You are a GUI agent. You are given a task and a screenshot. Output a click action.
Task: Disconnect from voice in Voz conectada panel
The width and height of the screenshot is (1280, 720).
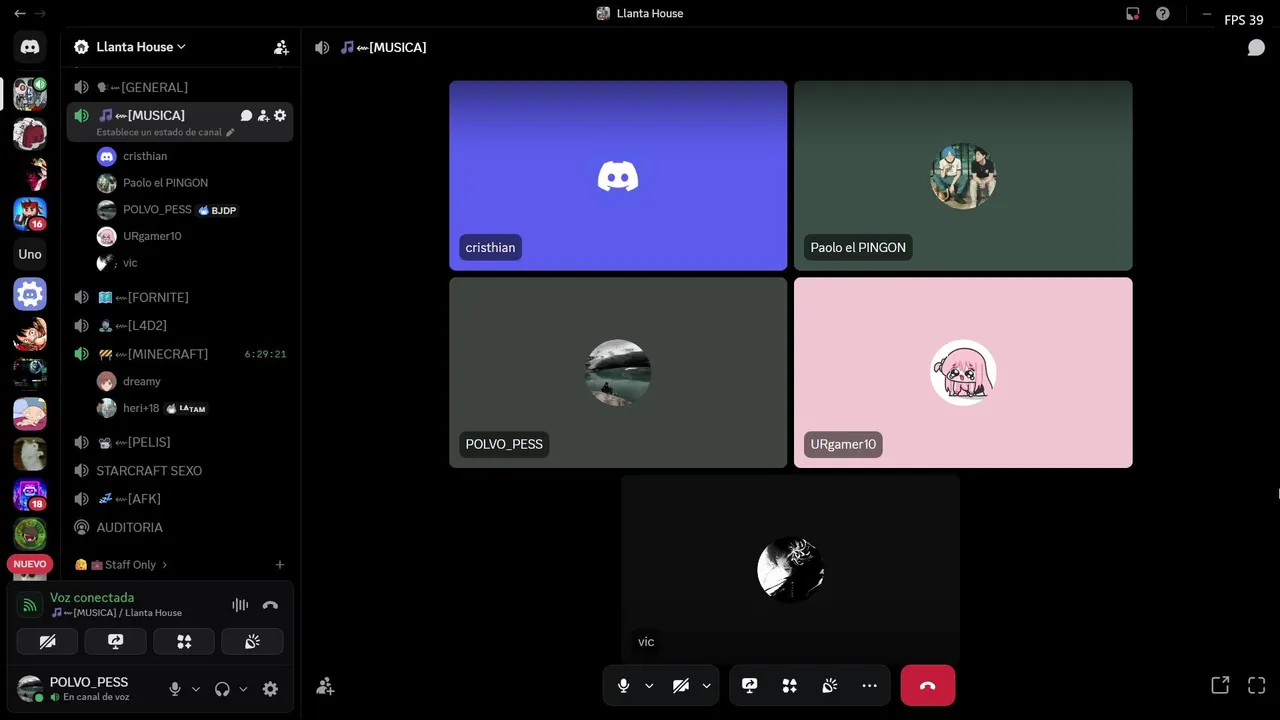click(270, 605)
